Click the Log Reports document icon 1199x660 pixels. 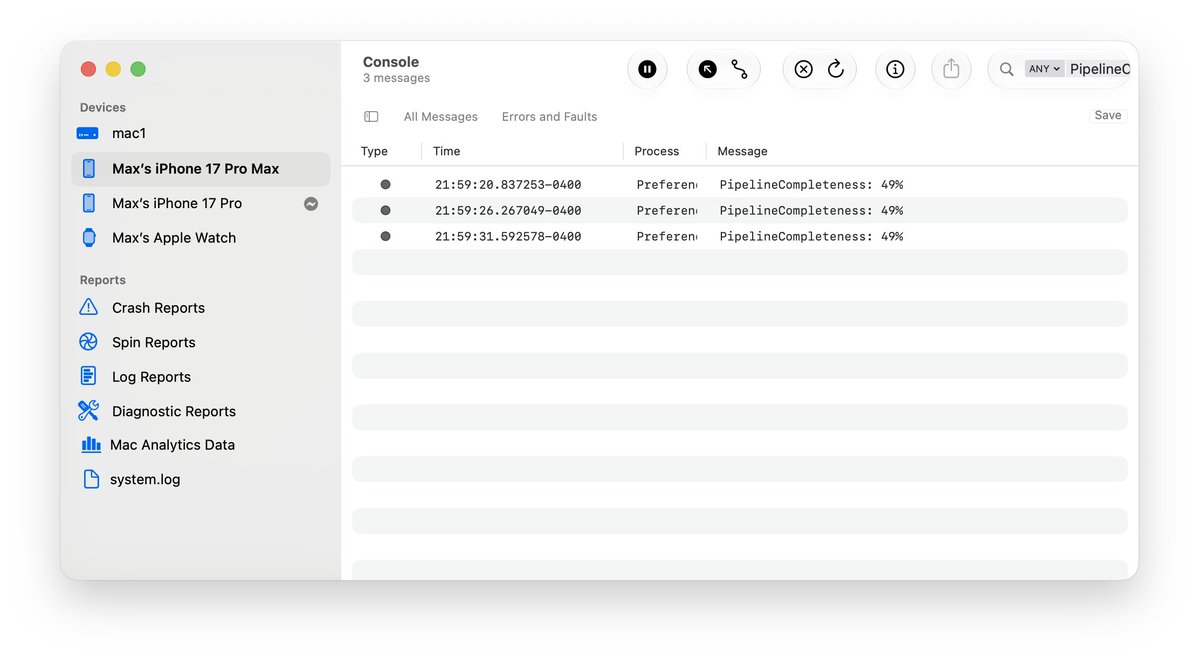[x=89, y=376]
